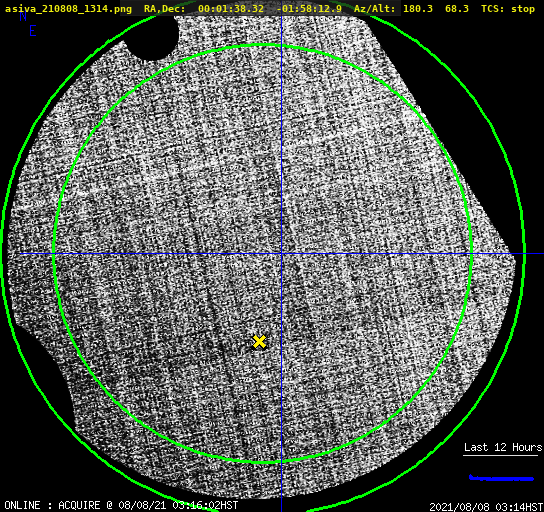Click the inner green circle's top edge
The image size is (544, 512).
[263, 45]
